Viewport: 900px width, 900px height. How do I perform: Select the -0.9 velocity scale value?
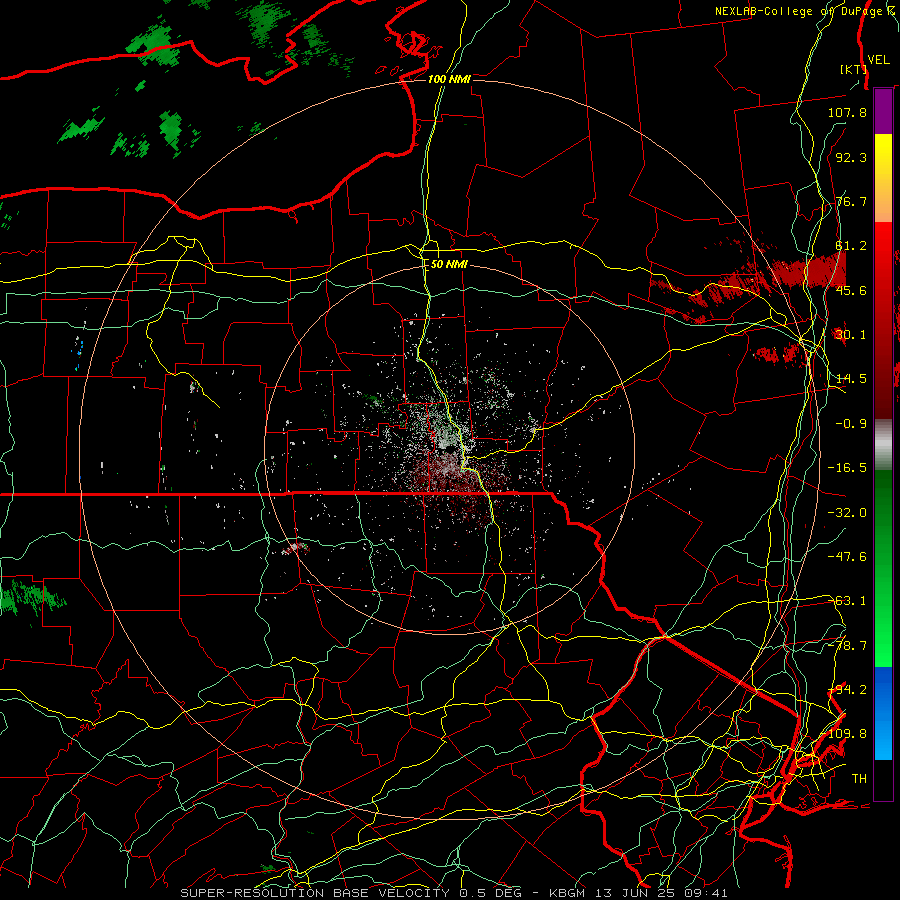[x=851, y=424]
